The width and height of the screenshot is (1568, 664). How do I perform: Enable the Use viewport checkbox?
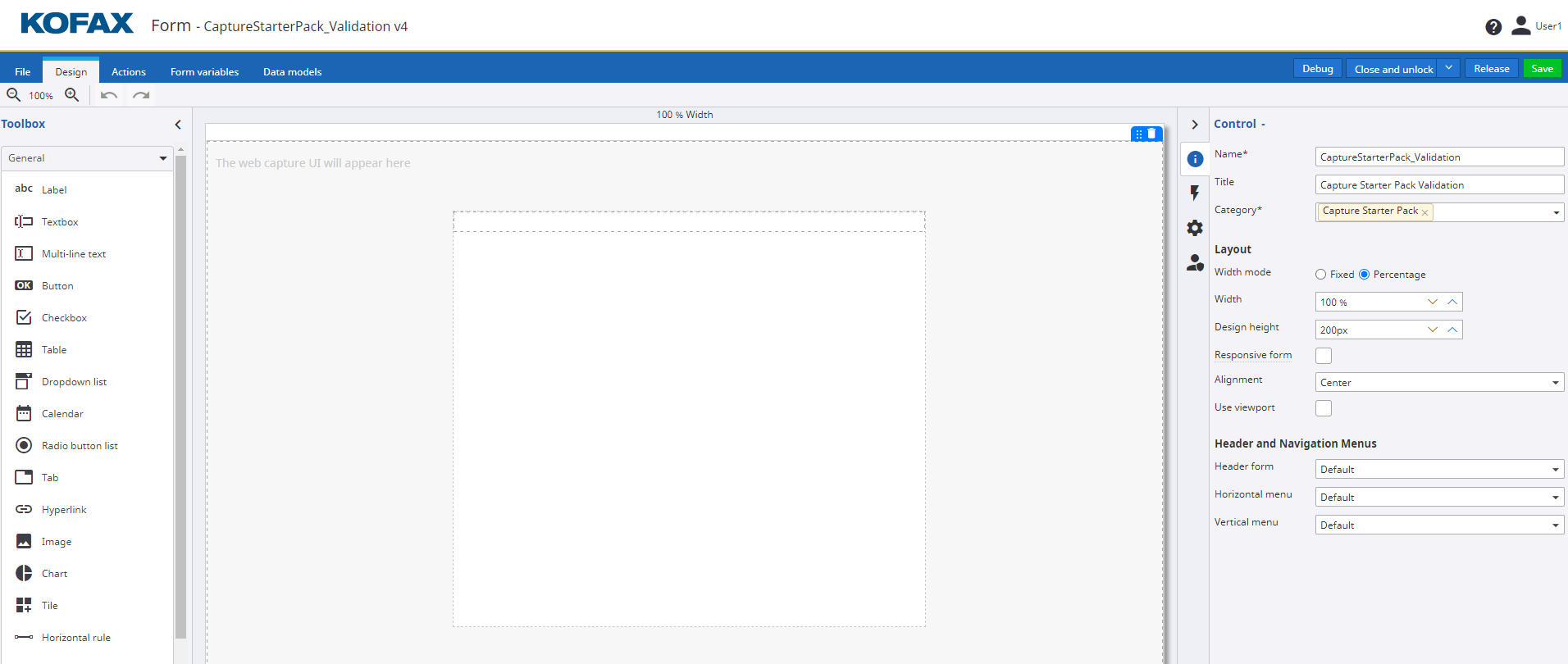[x=1324, y=408]
